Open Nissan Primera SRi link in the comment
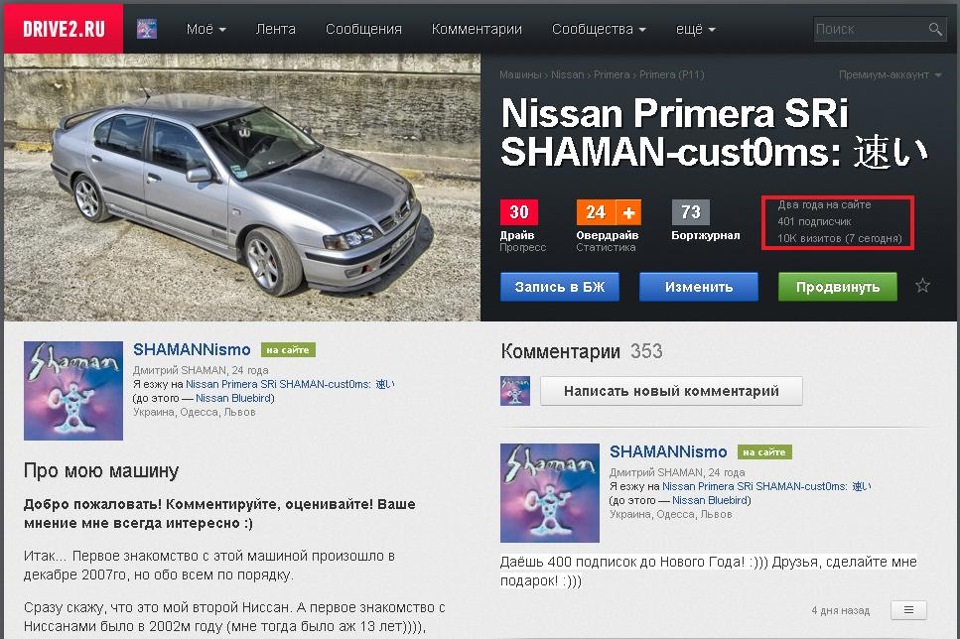Screen dimensions: 960x639 point(767,487)
